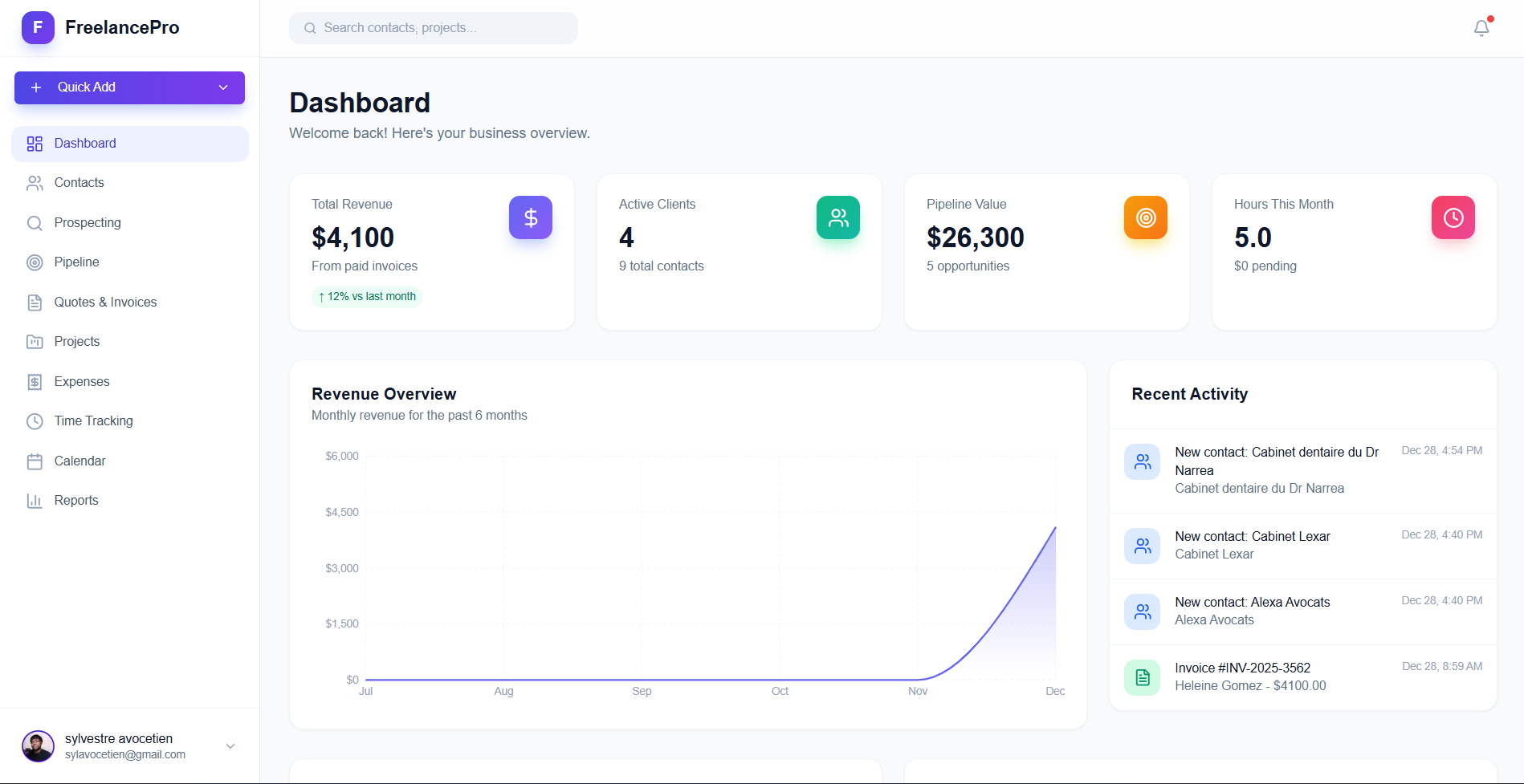1524x784 pixels.
Task: Expand the sylvestre avocetien account menu chevron
Action: tap(230, 746)
